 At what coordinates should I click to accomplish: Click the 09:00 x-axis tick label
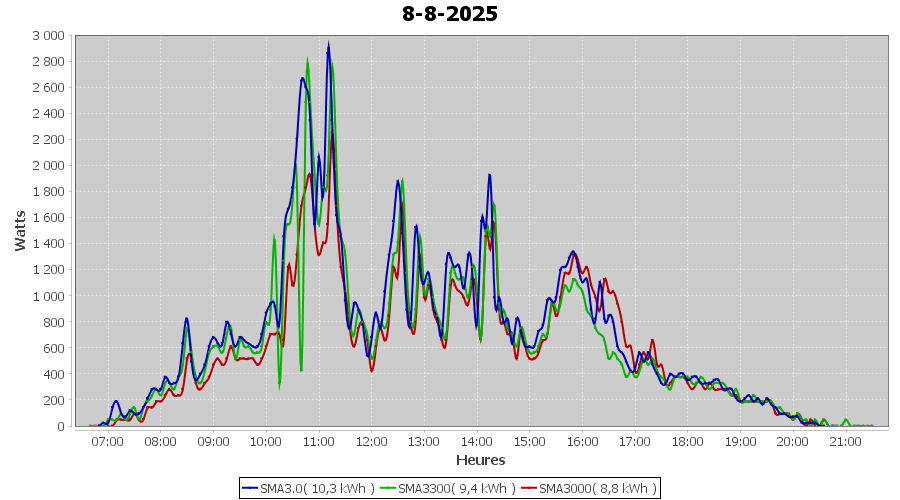213,442
